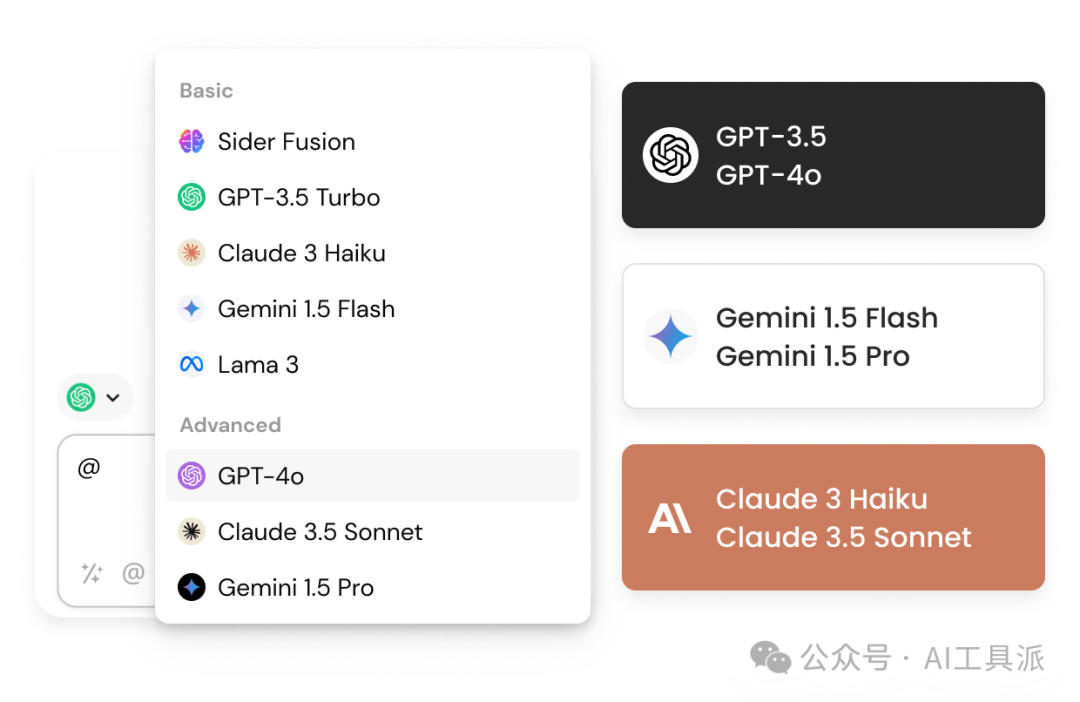Click the dark GPT-3.5 / GPT-4o card
The height and width of the screenshot is (702, 1080).
833,155
